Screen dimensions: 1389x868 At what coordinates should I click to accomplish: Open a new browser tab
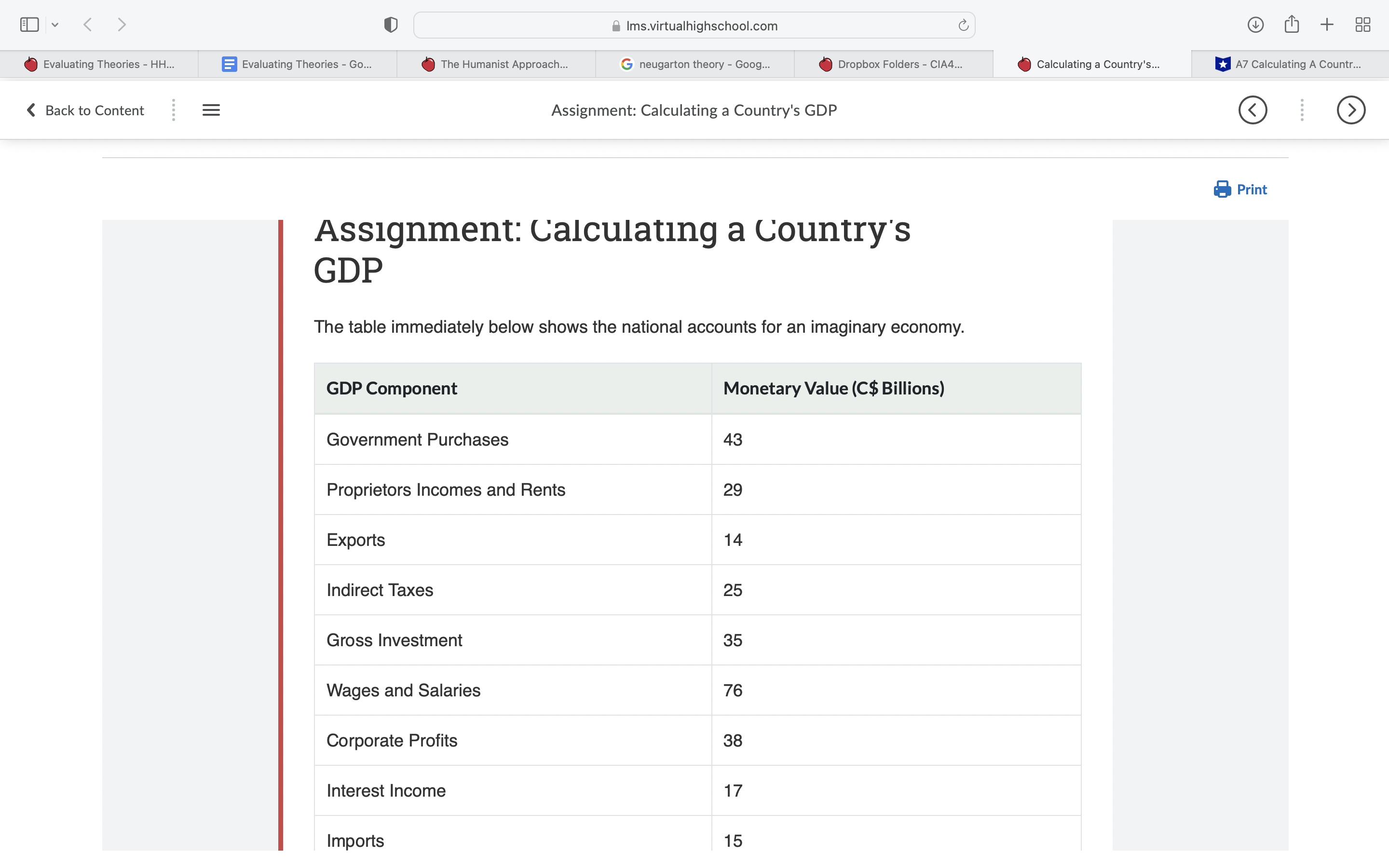1326,24
